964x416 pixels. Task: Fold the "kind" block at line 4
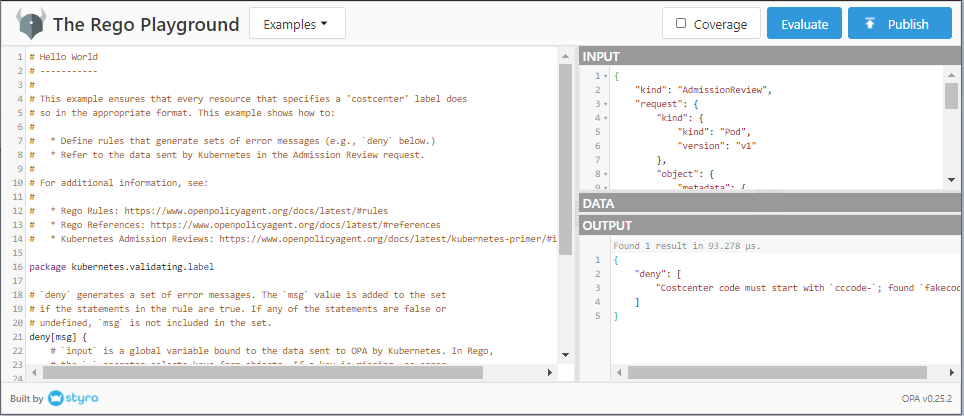pyautogui.click(x=606, y=118)
